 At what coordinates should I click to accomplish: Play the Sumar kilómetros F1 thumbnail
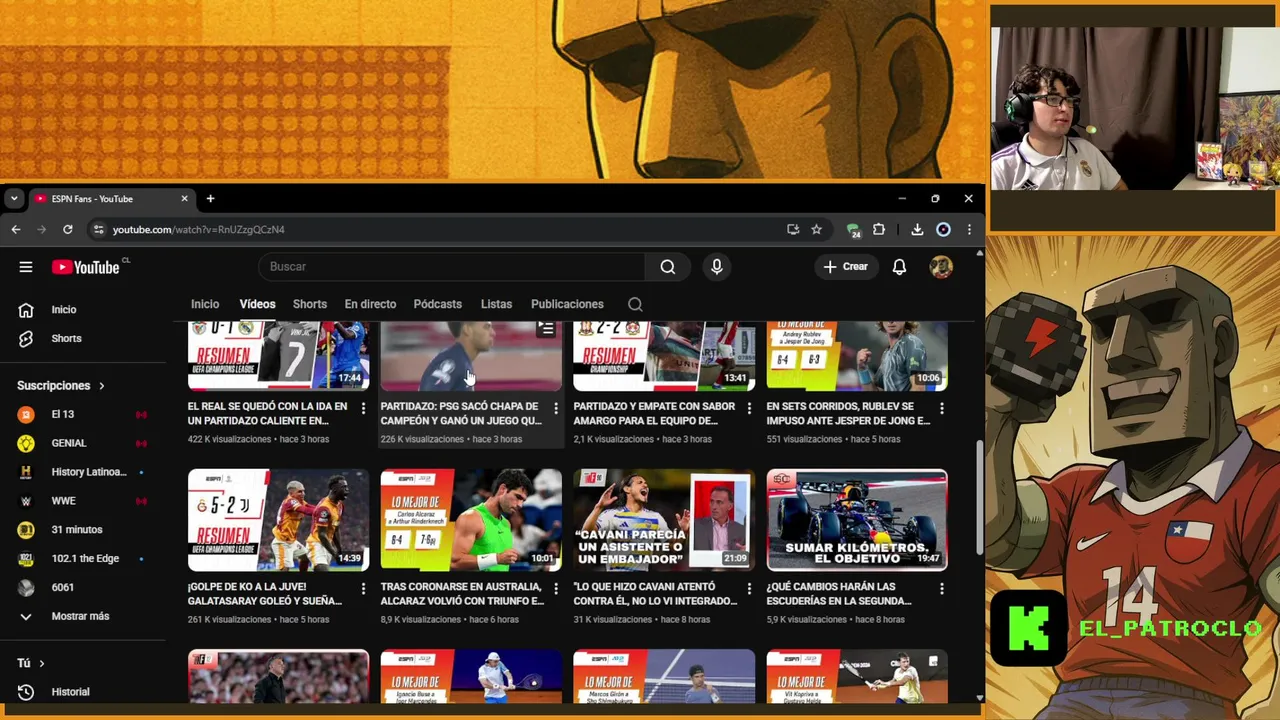(x=857, y=520)
